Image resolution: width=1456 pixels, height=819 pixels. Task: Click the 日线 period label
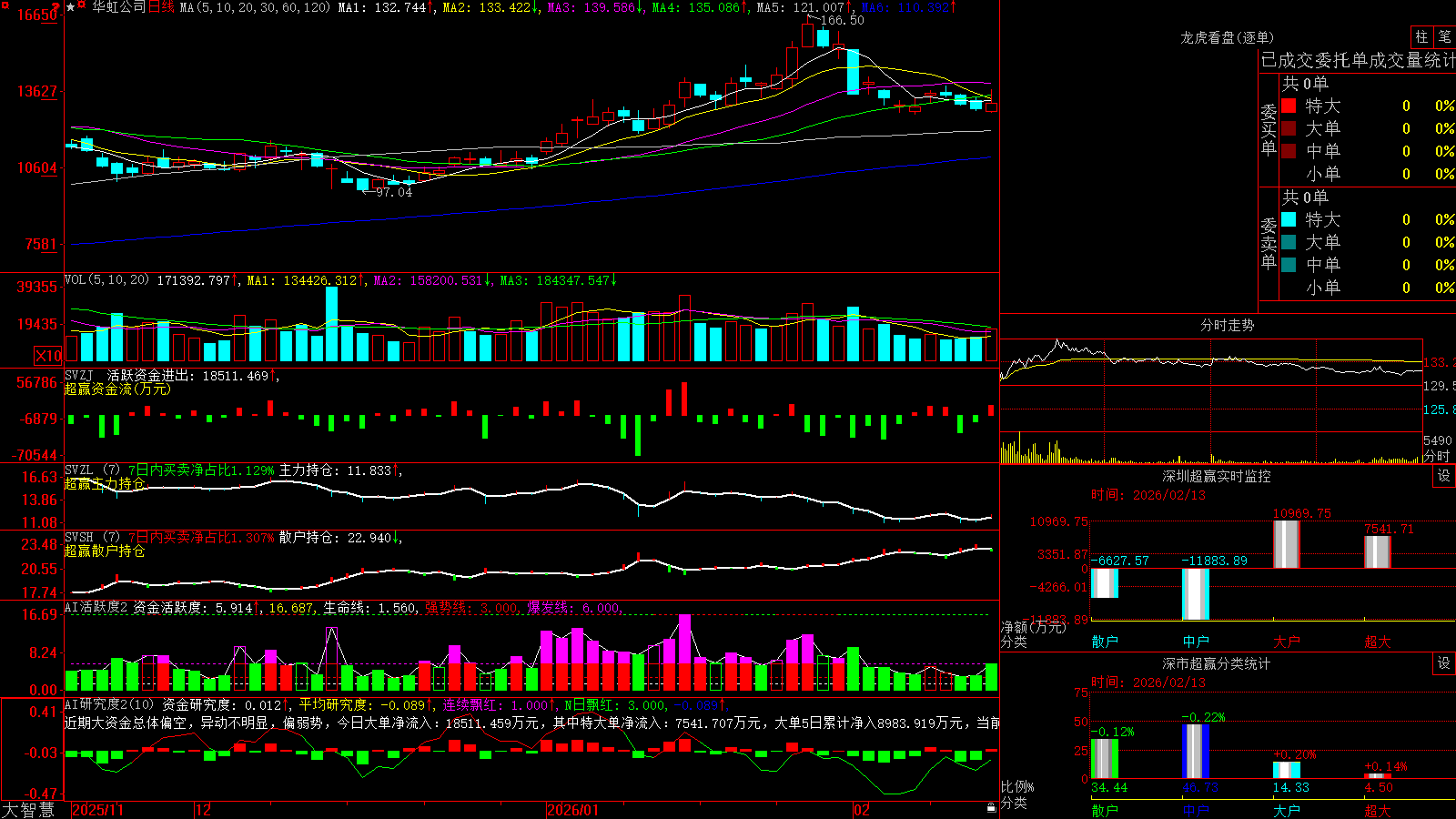161,7
